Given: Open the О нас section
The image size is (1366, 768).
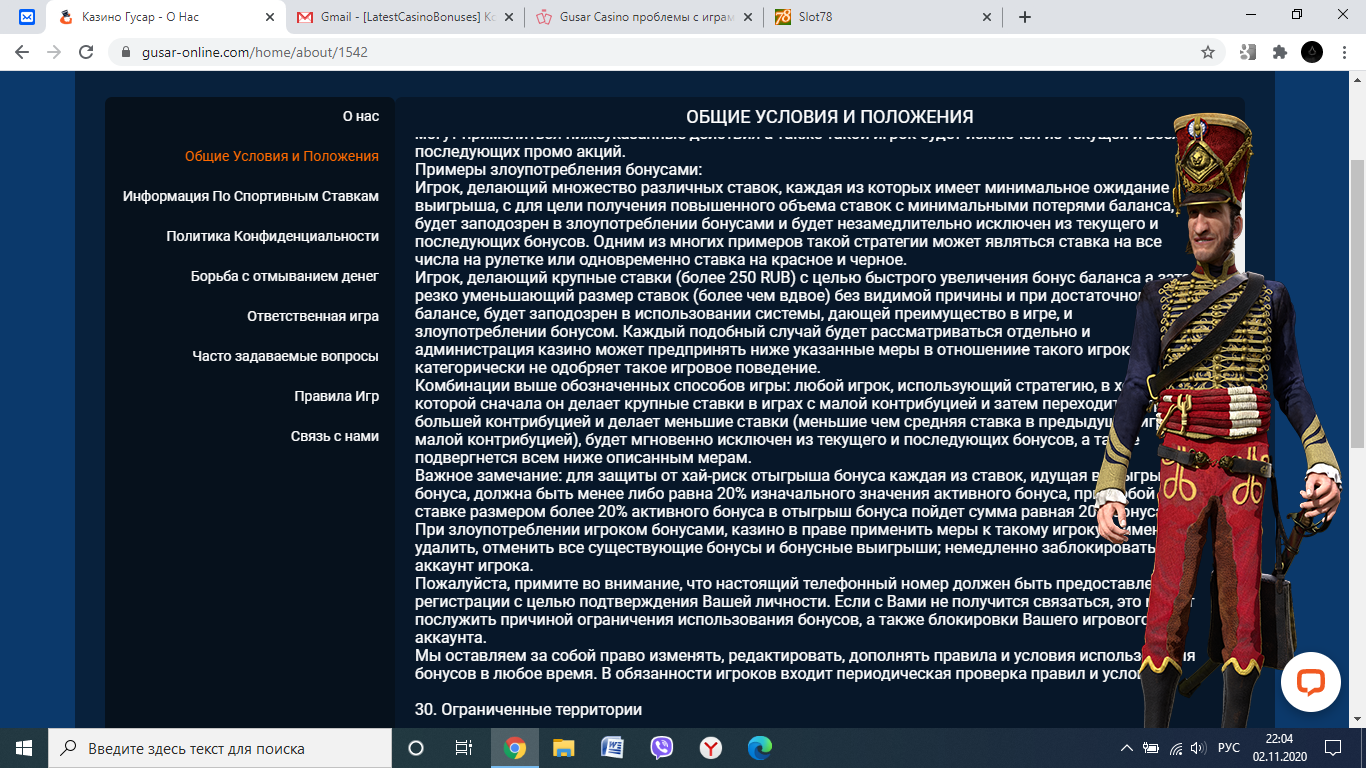Looking at the screenshot, I should coord(360,116).
